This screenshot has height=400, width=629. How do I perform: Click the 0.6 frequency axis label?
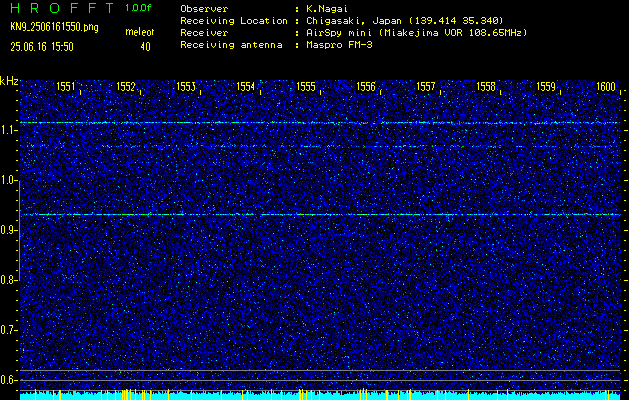point(9,380)
